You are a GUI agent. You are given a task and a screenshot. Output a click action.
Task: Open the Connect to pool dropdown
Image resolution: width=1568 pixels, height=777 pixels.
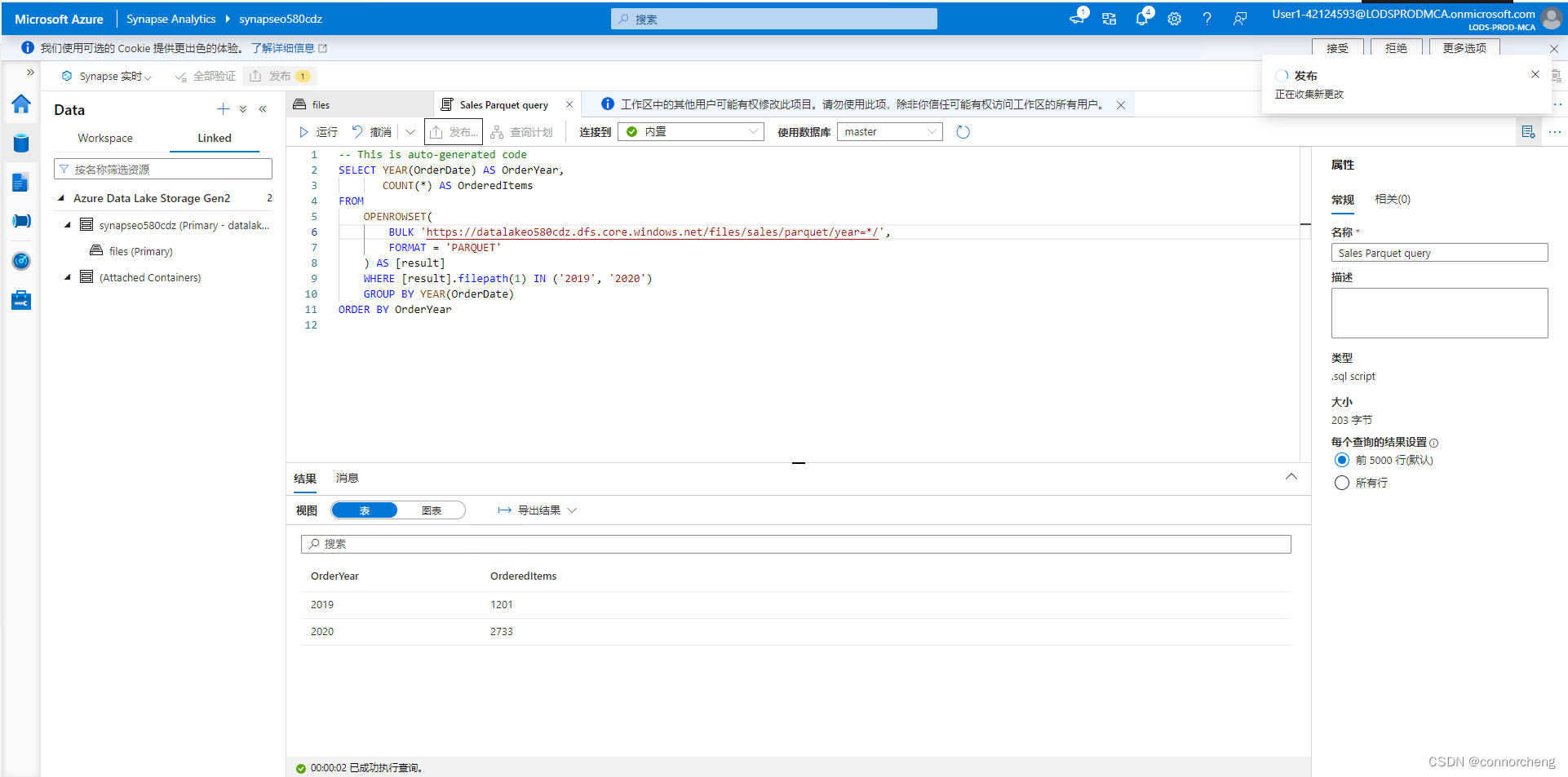(x=691, y=132)
